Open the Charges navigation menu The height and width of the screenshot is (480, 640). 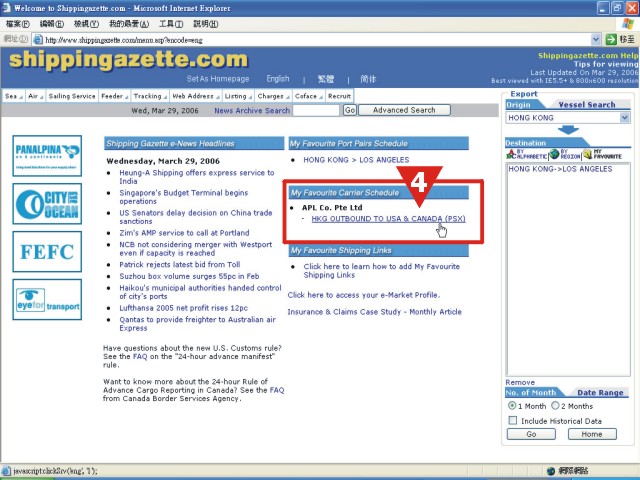tap(273, 96)
